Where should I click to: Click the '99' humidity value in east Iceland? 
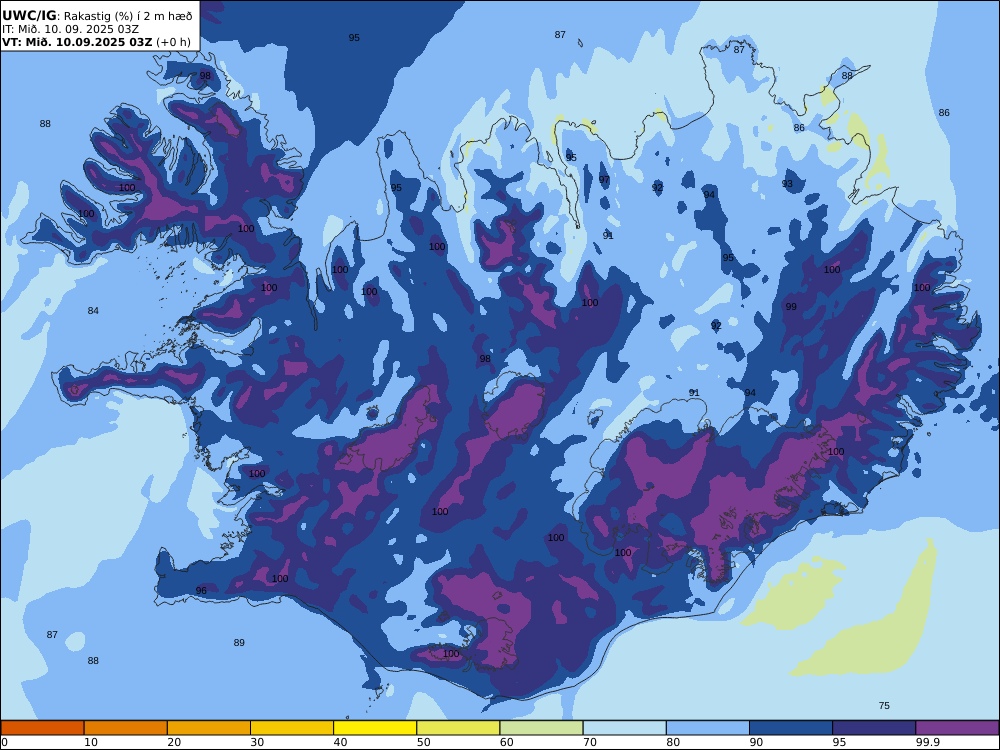(x=791, y=307)
